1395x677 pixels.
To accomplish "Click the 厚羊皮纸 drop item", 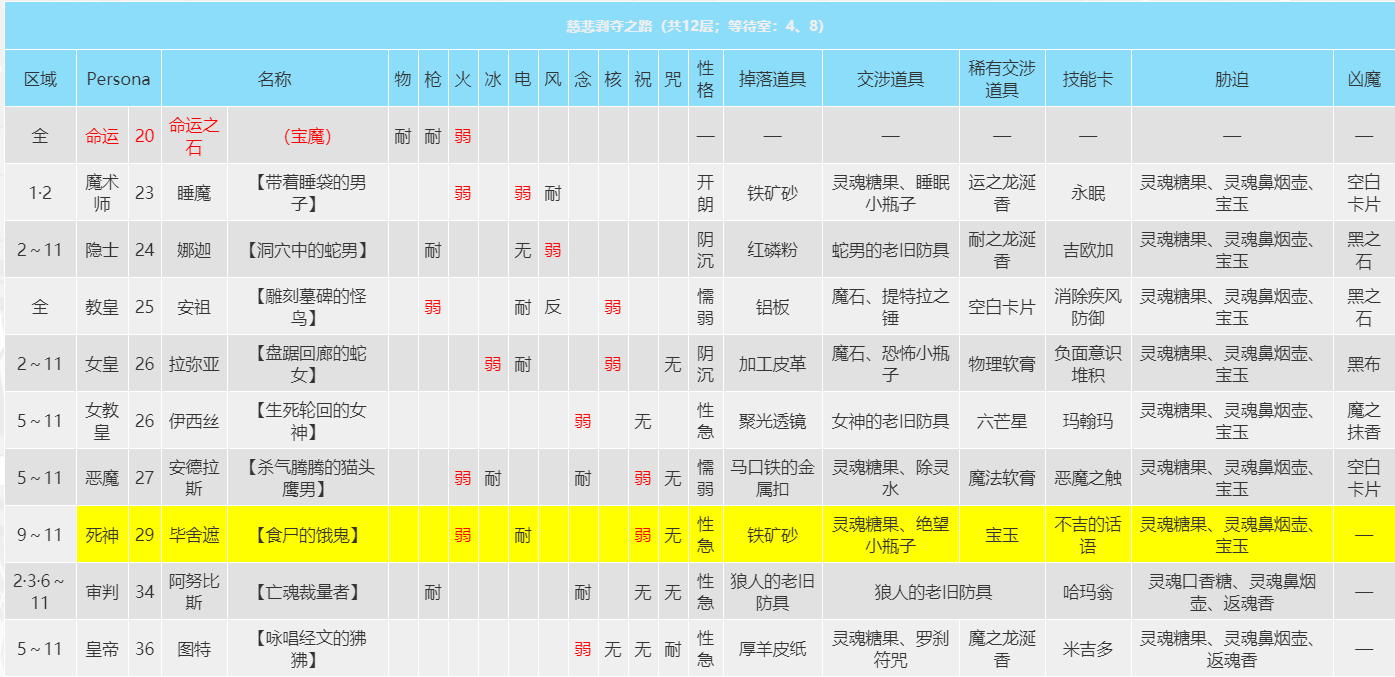I will [772, 649].
